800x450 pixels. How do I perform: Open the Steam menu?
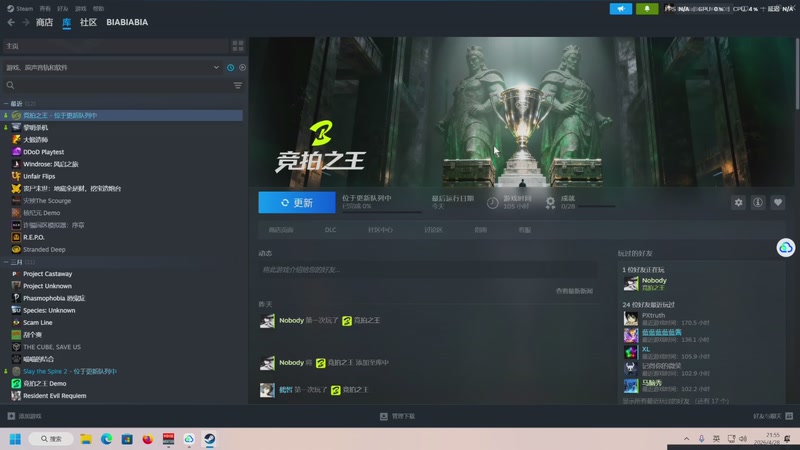(x=20, y=9)
